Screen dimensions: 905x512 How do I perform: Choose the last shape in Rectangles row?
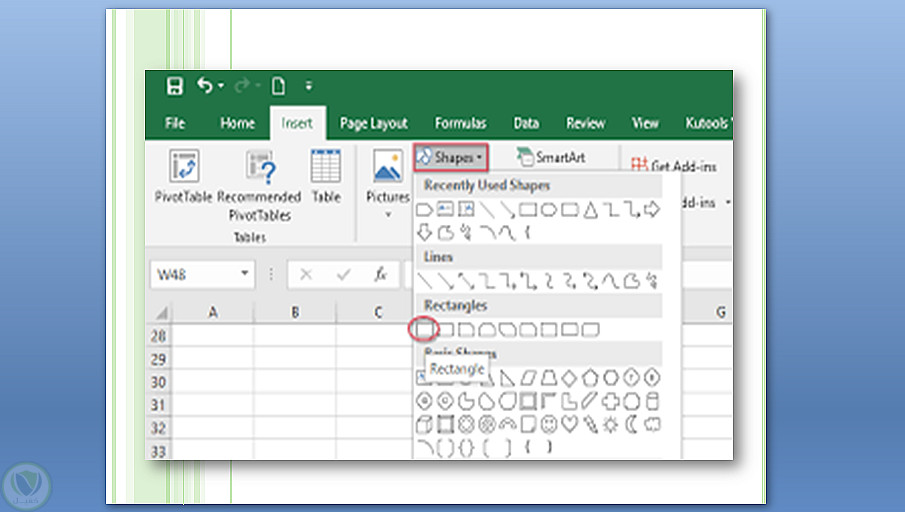coord(590,330)
